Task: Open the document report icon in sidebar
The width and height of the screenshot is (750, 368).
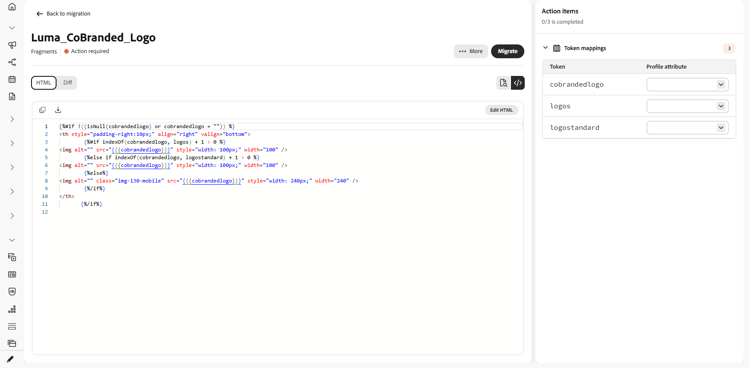Action: [x=12, y=97]
